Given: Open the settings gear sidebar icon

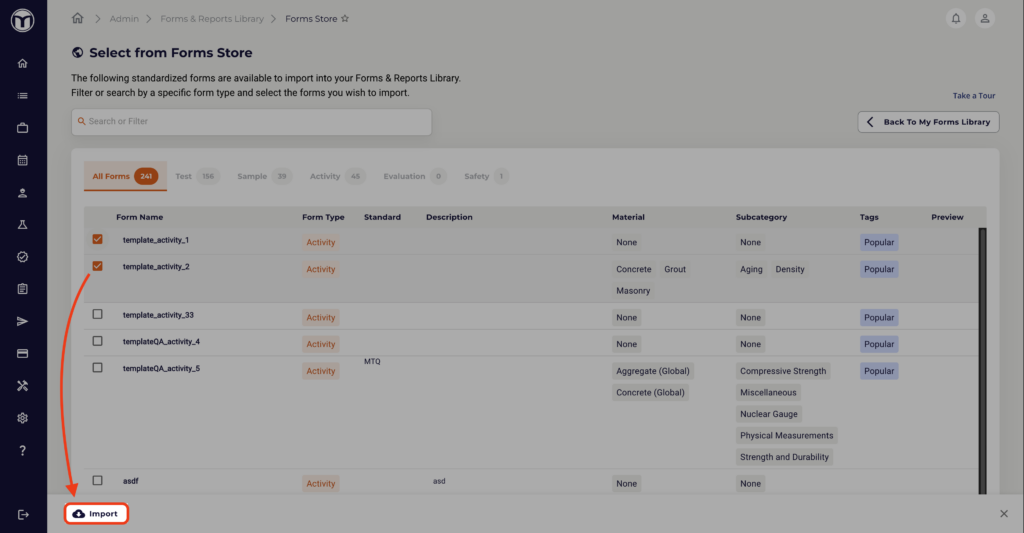Looking at the screenshot, I should [x=23, y=418].
